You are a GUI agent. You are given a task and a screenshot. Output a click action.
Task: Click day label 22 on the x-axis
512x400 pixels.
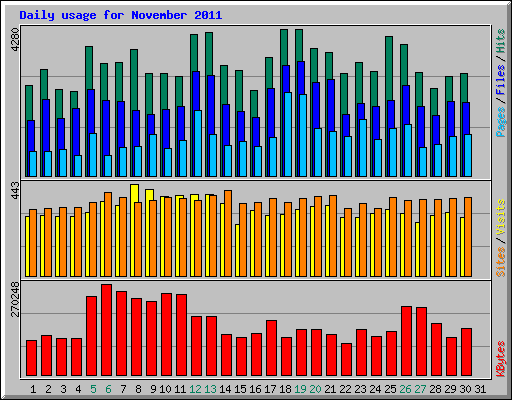(x=345, y=389)
